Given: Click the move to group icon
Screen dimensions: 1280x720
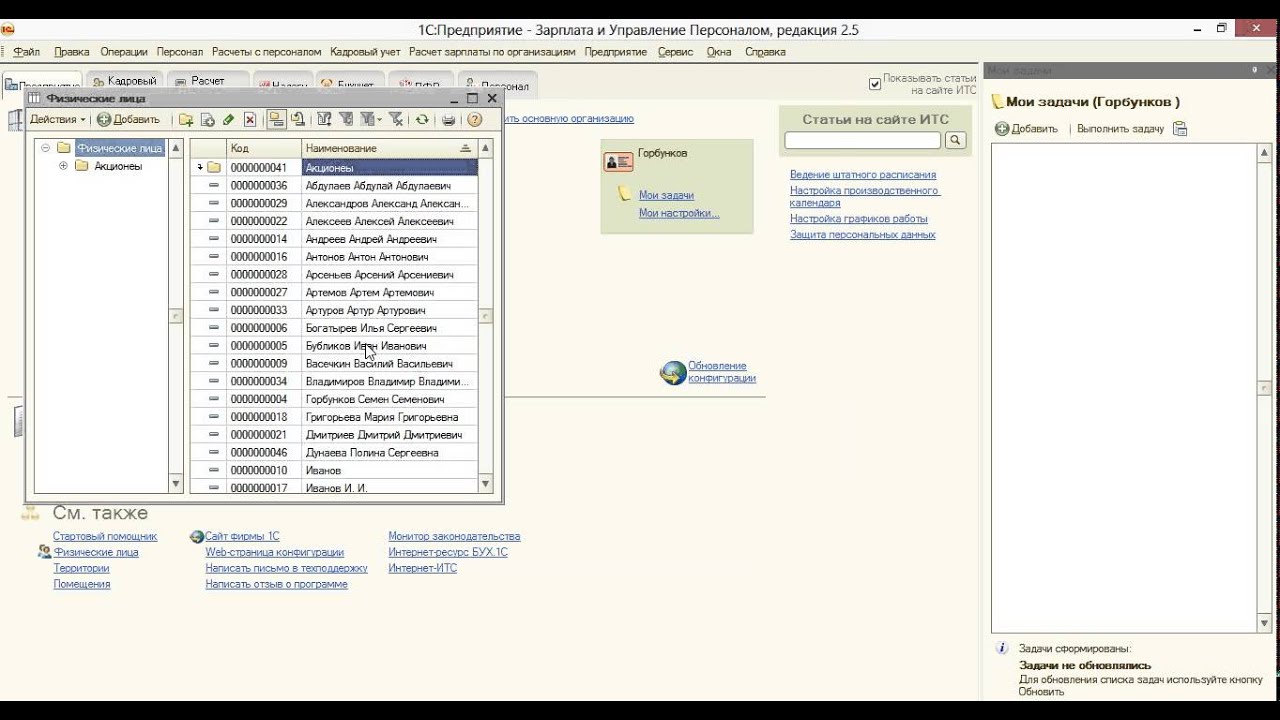Looking at the screenshot, I should pos(297,120).
